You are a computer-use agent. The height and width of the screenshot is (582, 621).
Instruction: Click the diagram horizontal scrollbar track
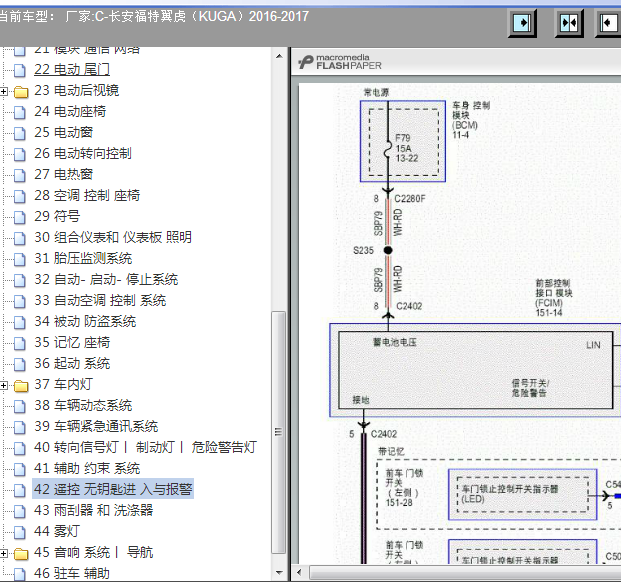point(465,572)
